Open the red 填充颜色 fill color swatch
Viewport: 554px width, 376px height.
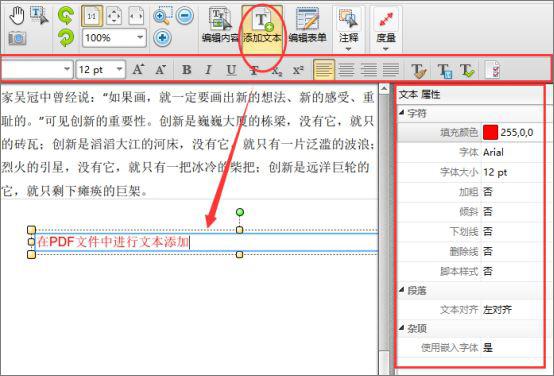490,132
